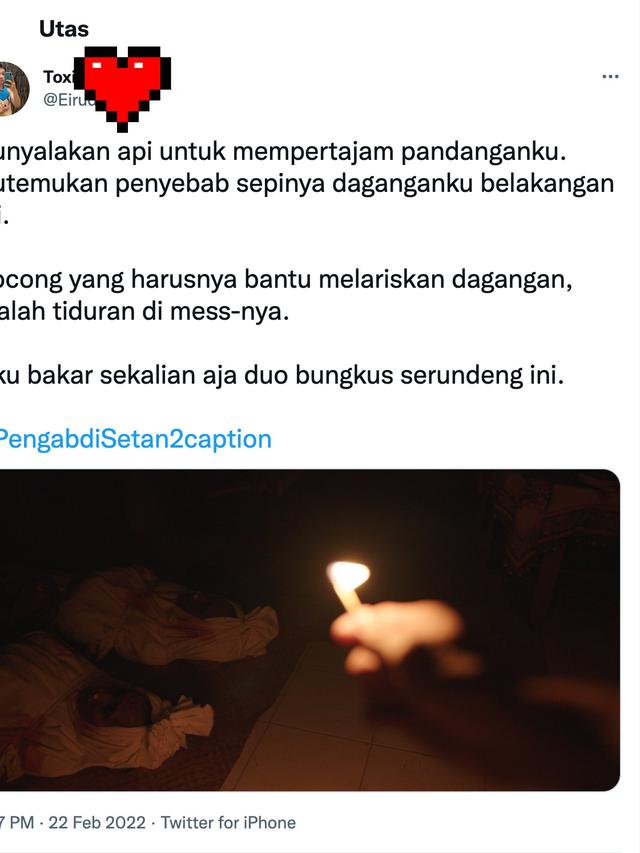Open the tweet author's profile avatar
This screenshot has width=640, height=853.
click(13, 89)
